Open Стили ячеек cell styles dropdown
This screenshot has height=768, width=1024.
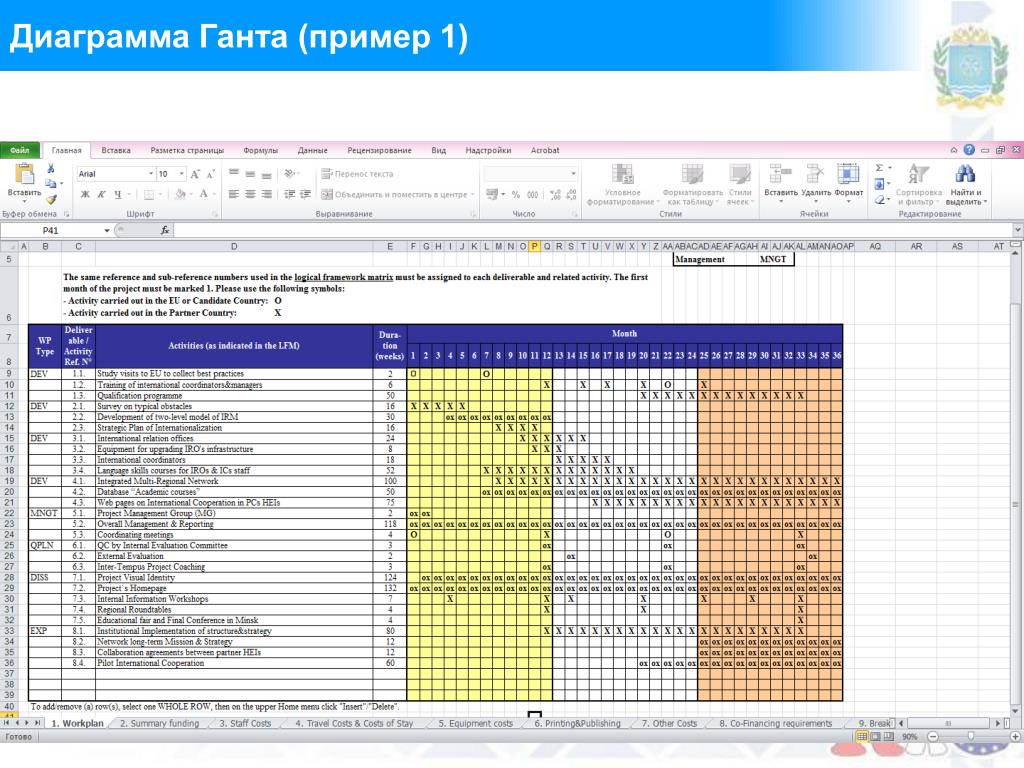(739, 185)
